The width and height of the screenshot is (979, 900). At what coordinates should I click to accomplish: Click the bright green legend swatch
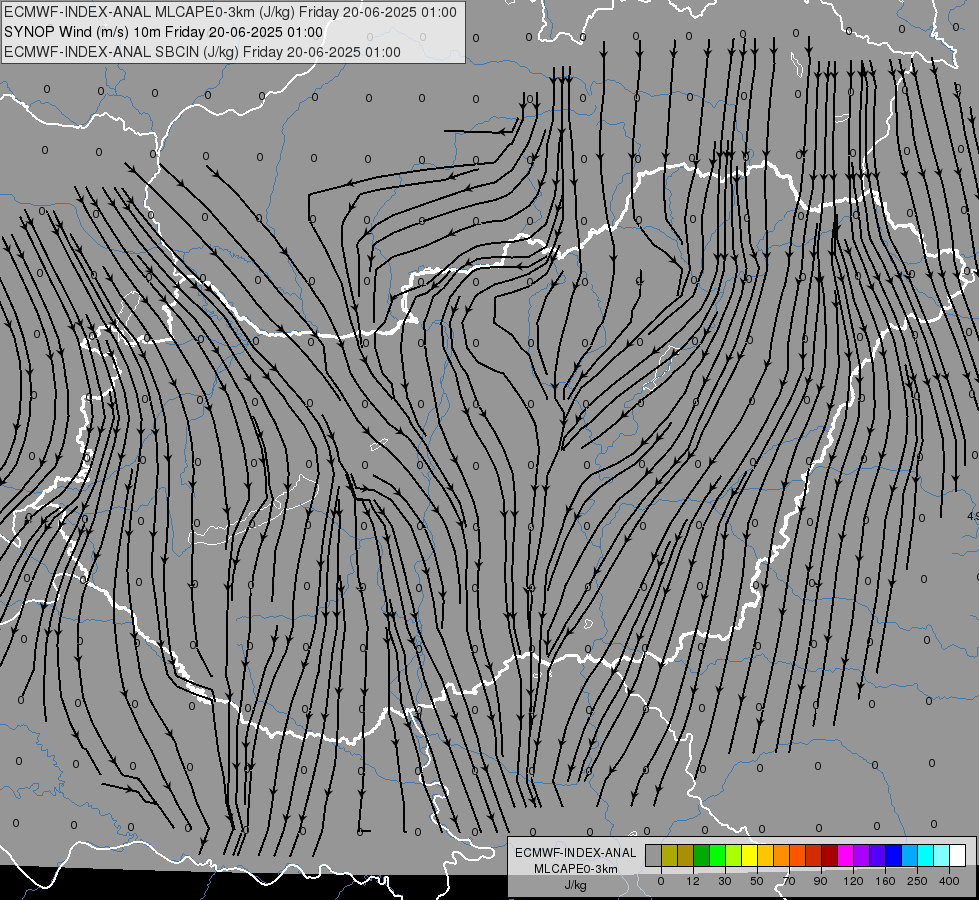click(x=718, y=855)
